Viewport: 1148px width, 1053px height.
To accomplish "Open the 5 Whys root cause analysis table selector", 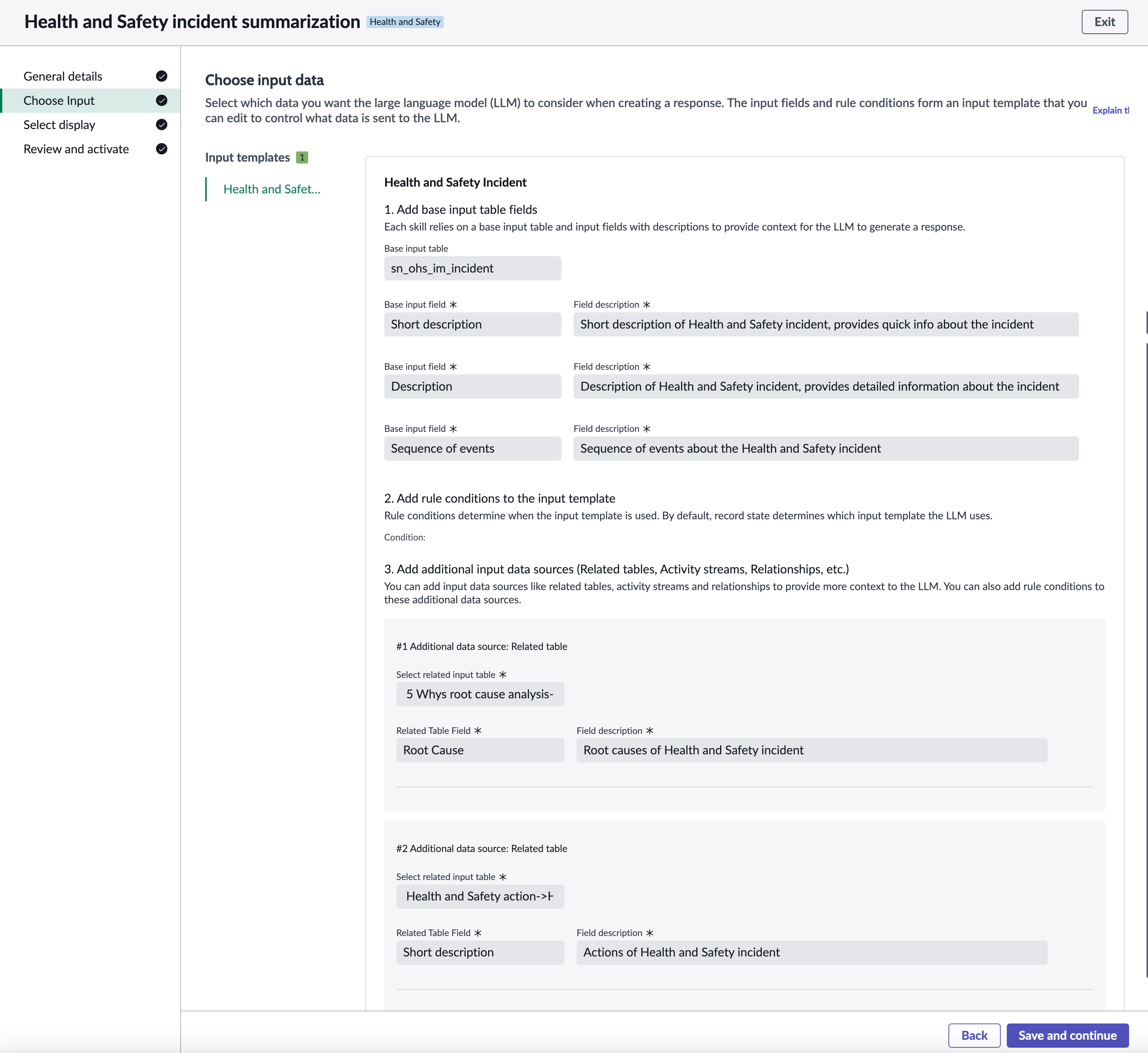I will click(480, 694).
